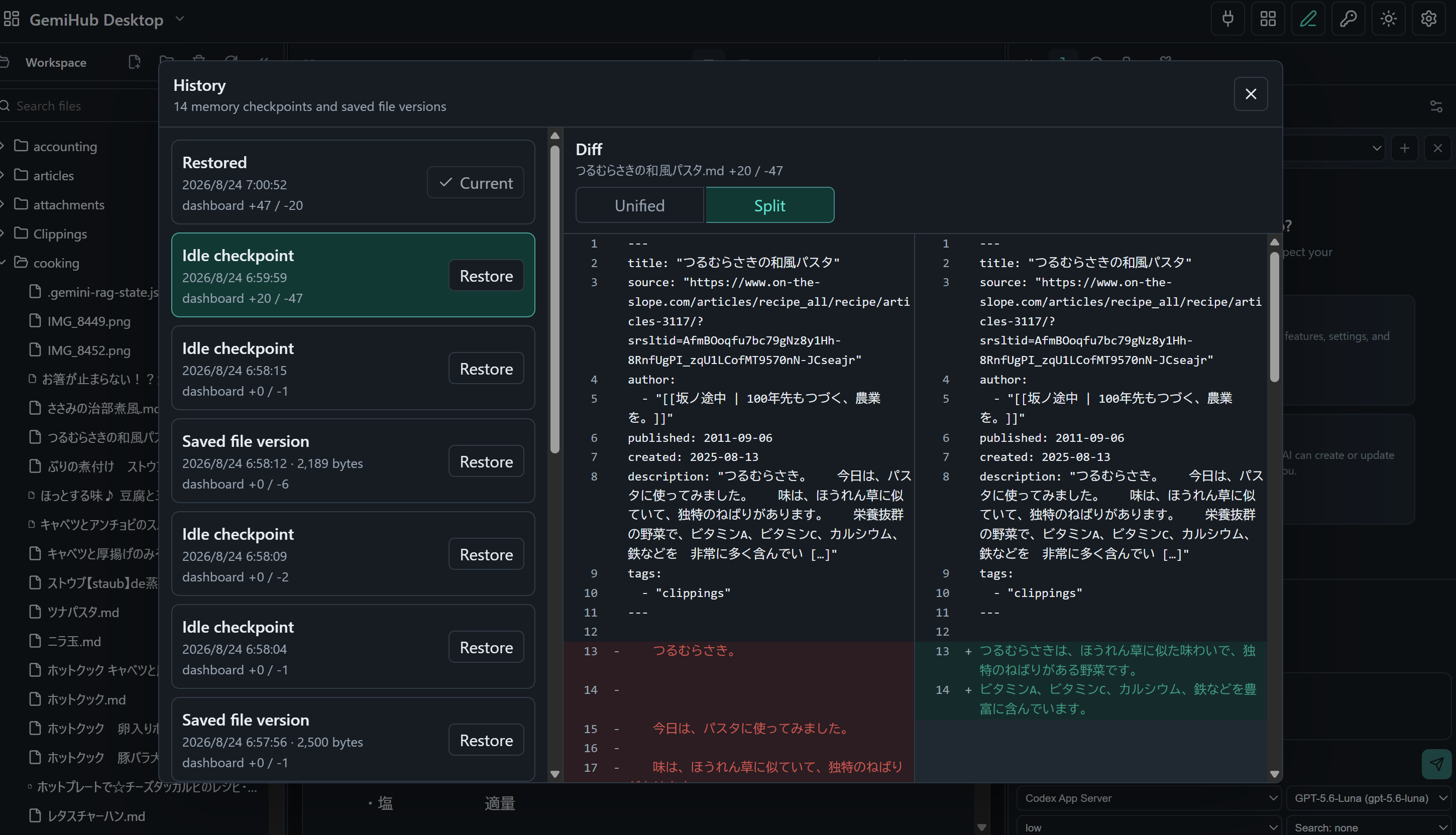Screen dimensions: 1456x835
Task: Toggle the green pen edit icon
Action: (x=1308, y=19)
